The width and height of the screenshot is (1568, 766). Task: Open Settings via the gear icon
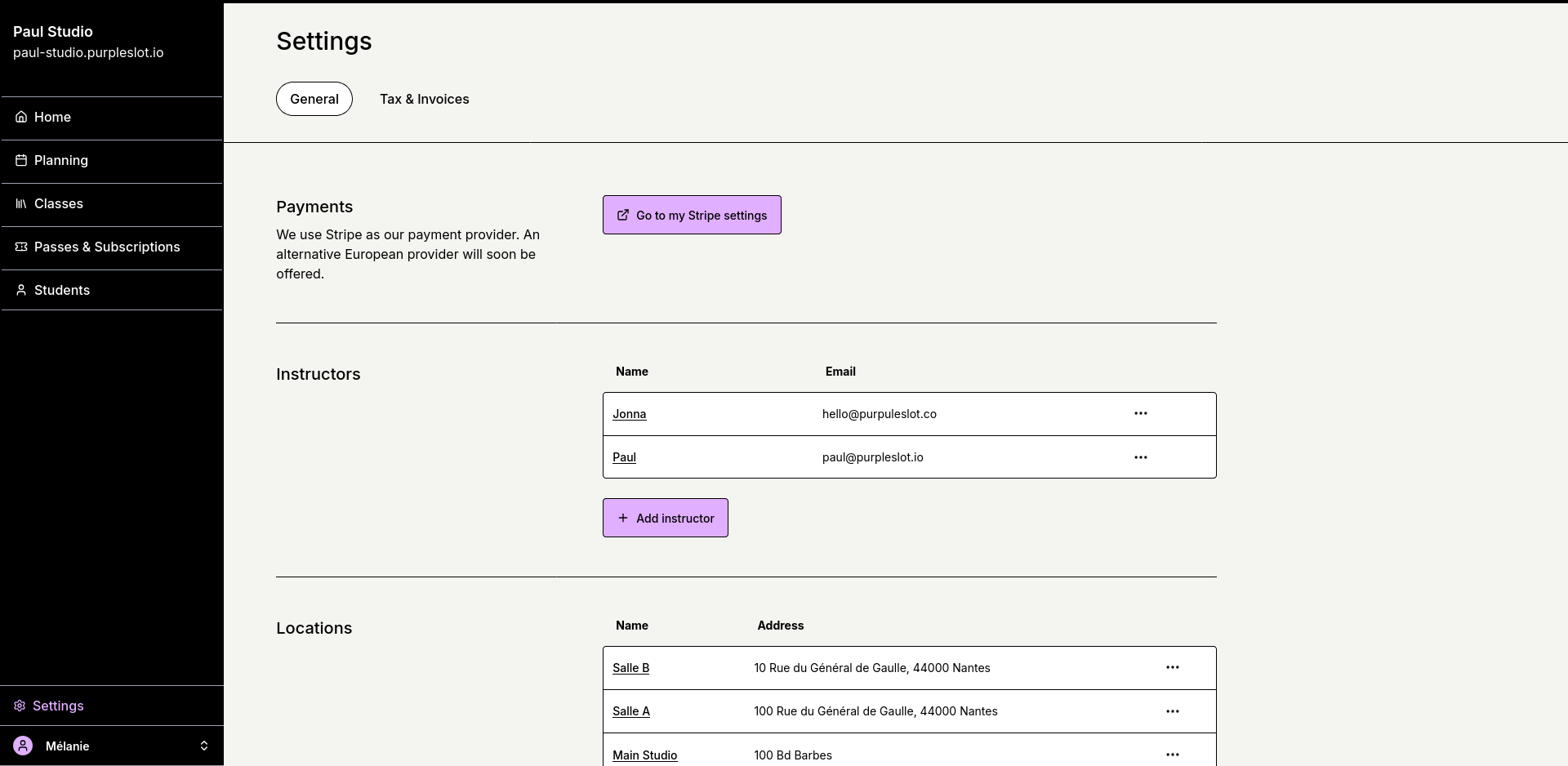[19, 706]
